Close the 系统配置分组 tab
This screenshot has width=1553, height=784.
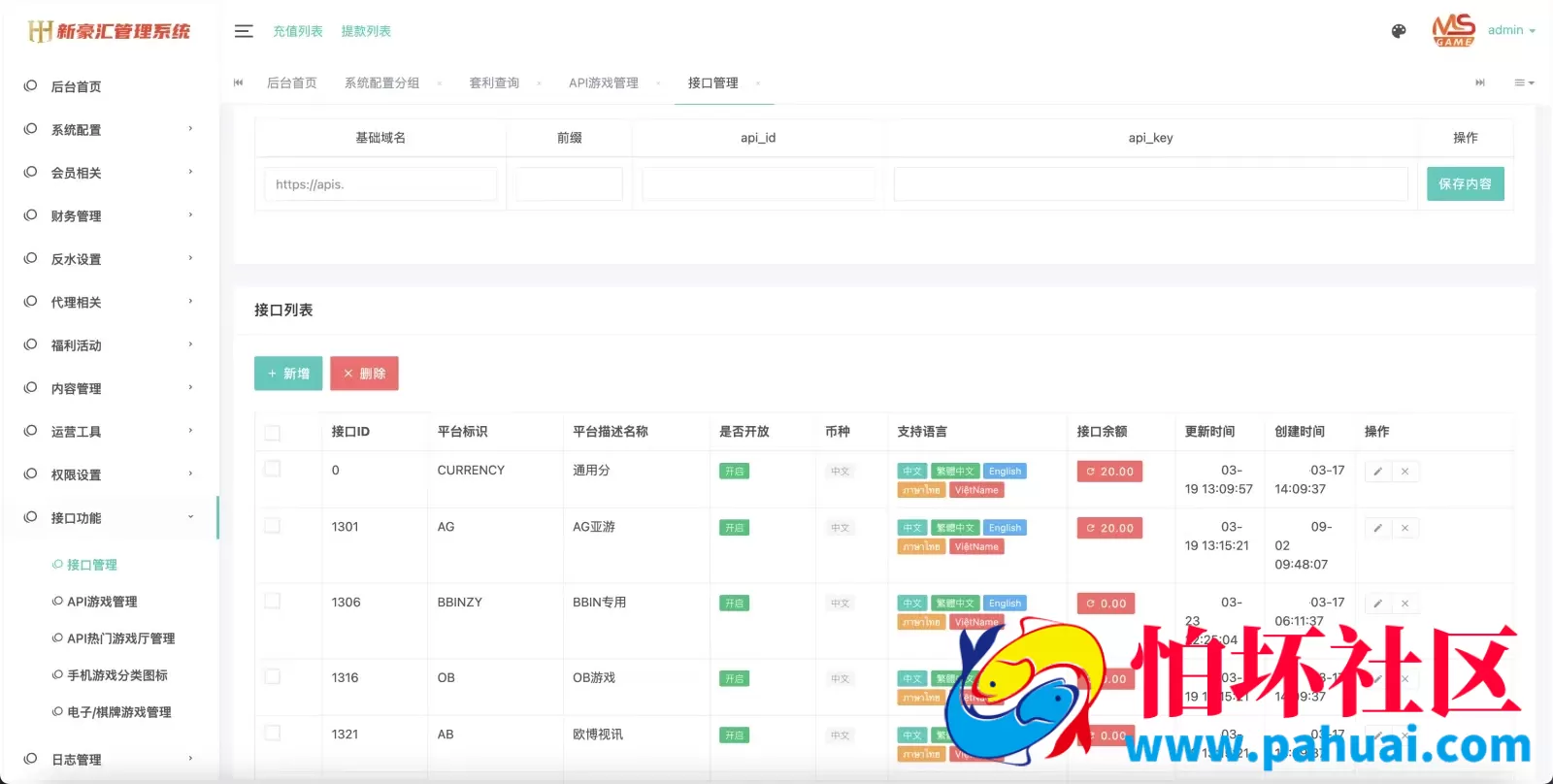(x=439, y=83)
